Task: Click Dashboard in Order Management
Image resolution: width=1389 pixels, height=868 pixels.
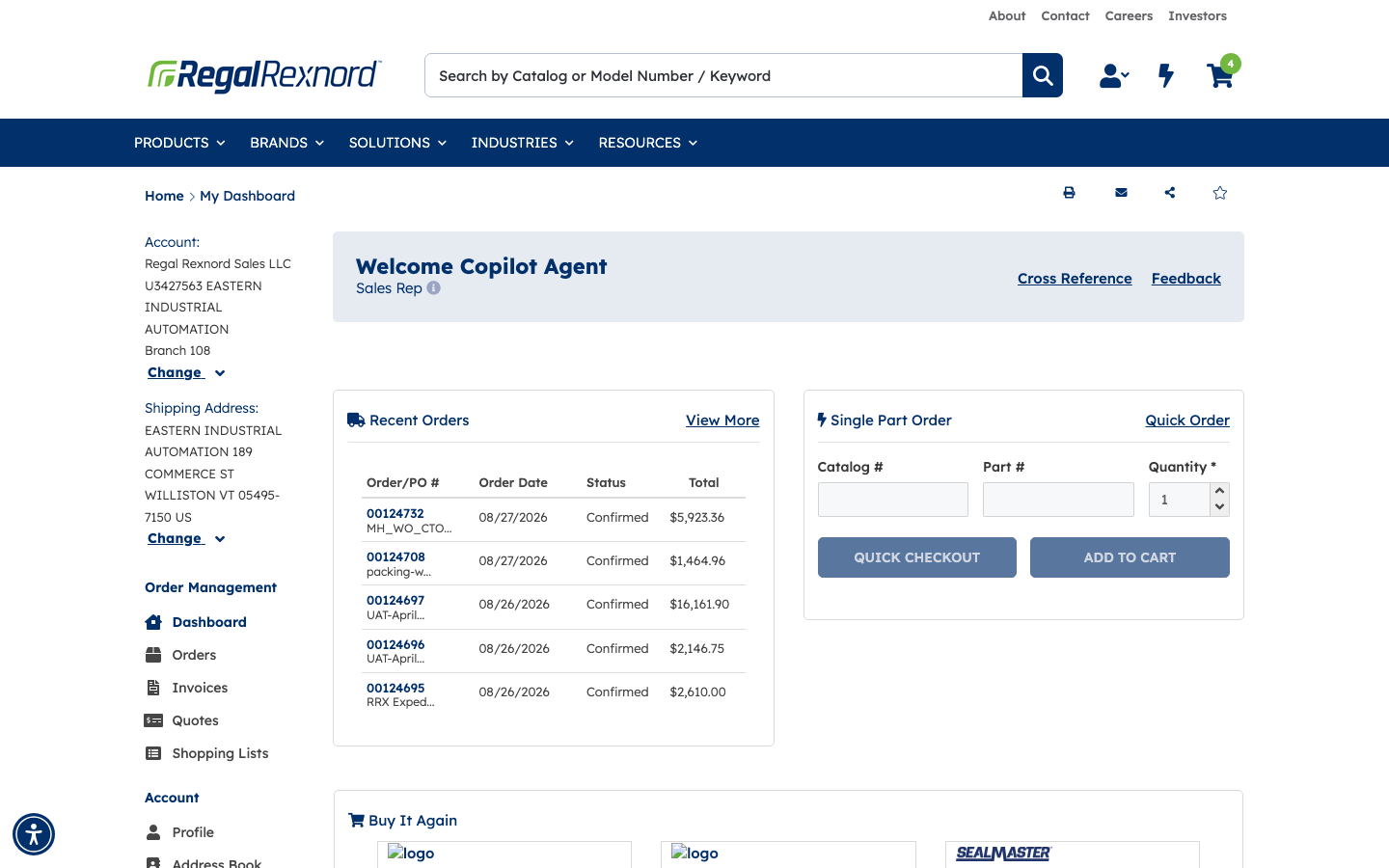Action: pos(209,622)
